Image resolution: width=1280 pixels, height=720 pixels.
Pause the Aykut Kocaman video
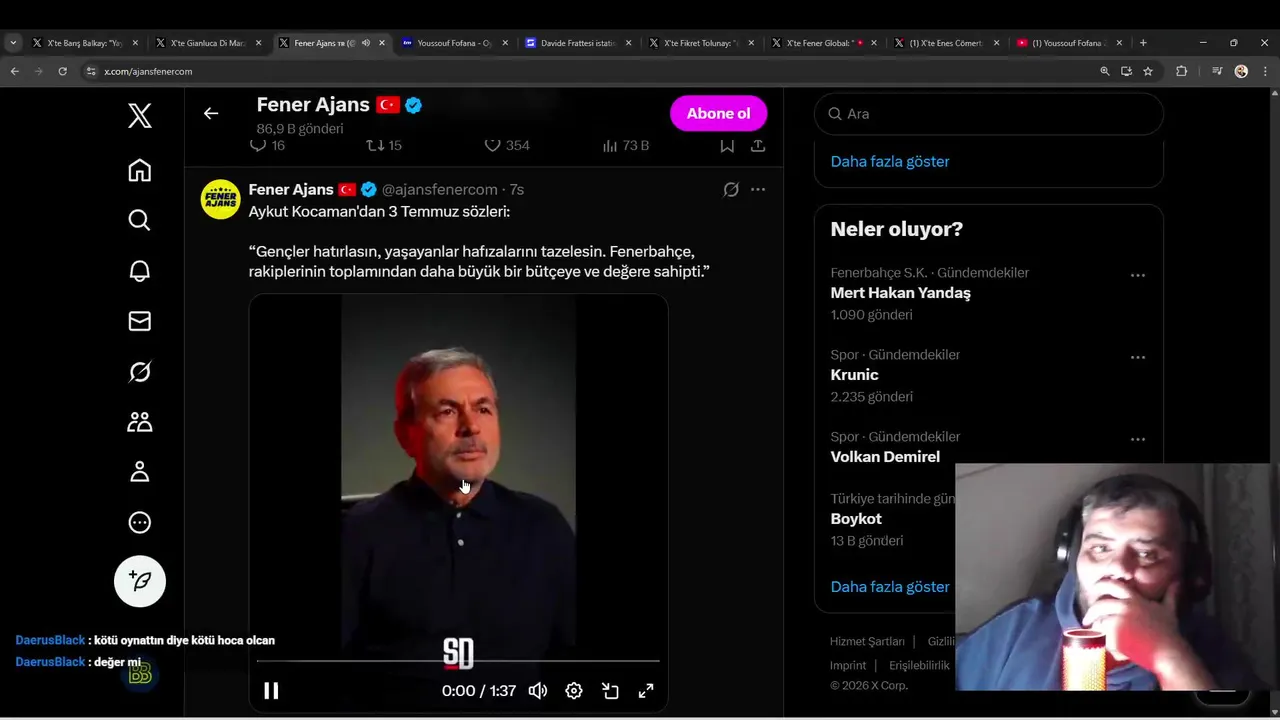coord(271,690)
